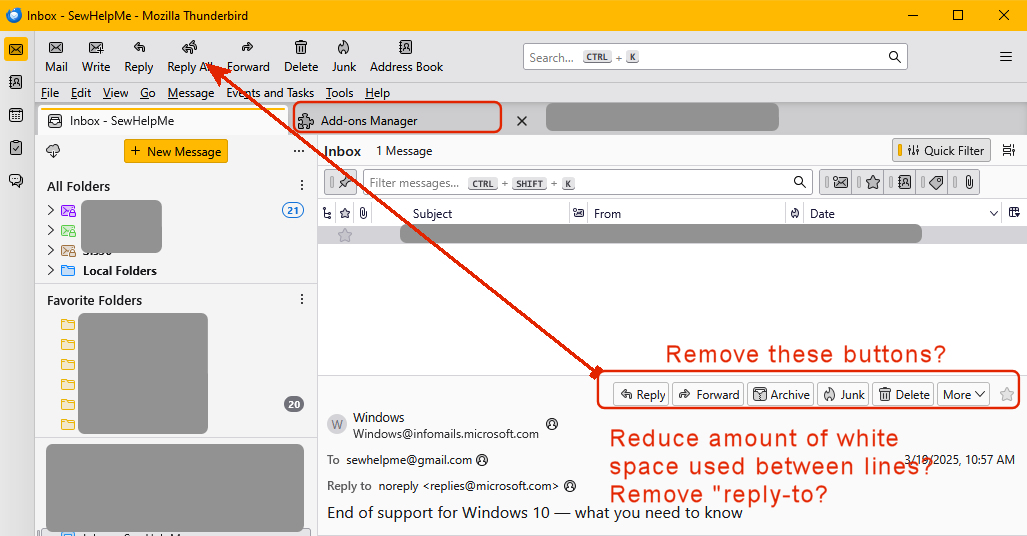Viewport: 1027px width, 536px height.
Task: Expand the third account with brown icon
Action: pyautogui.click(x=51, y=250)
